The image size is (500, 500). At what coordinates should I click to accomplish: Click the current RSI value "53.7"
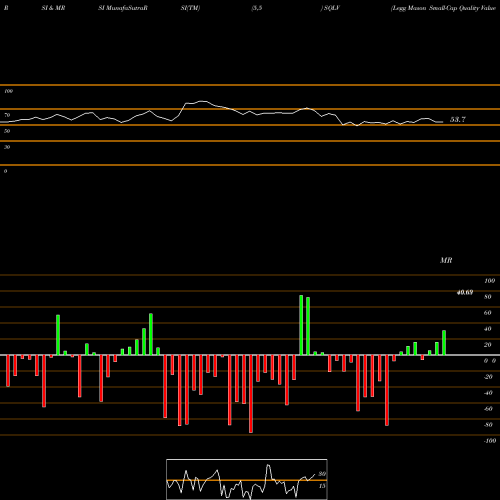(x=458, y=120)
